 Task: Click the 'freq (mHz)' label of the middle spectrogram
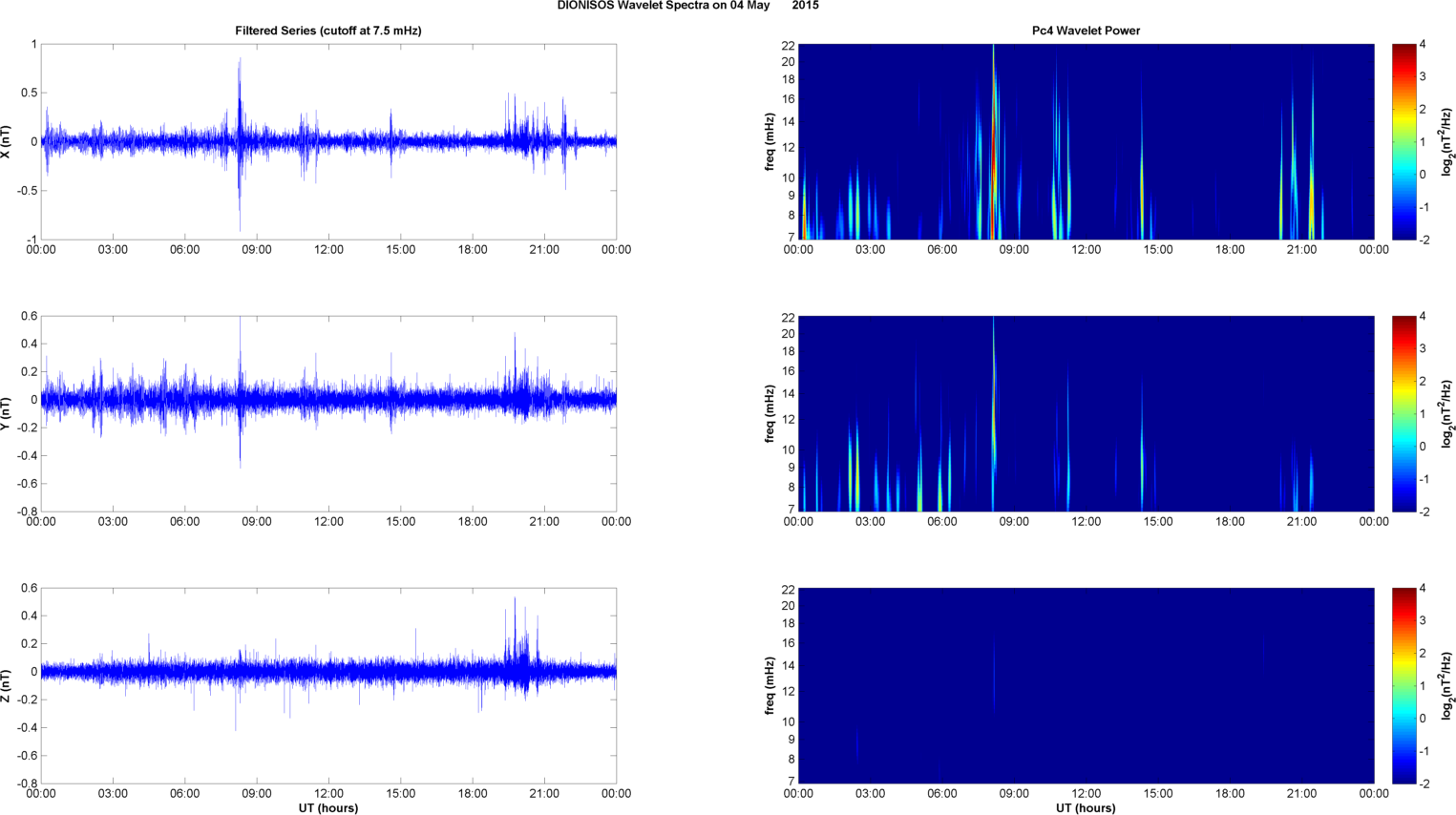770,413
